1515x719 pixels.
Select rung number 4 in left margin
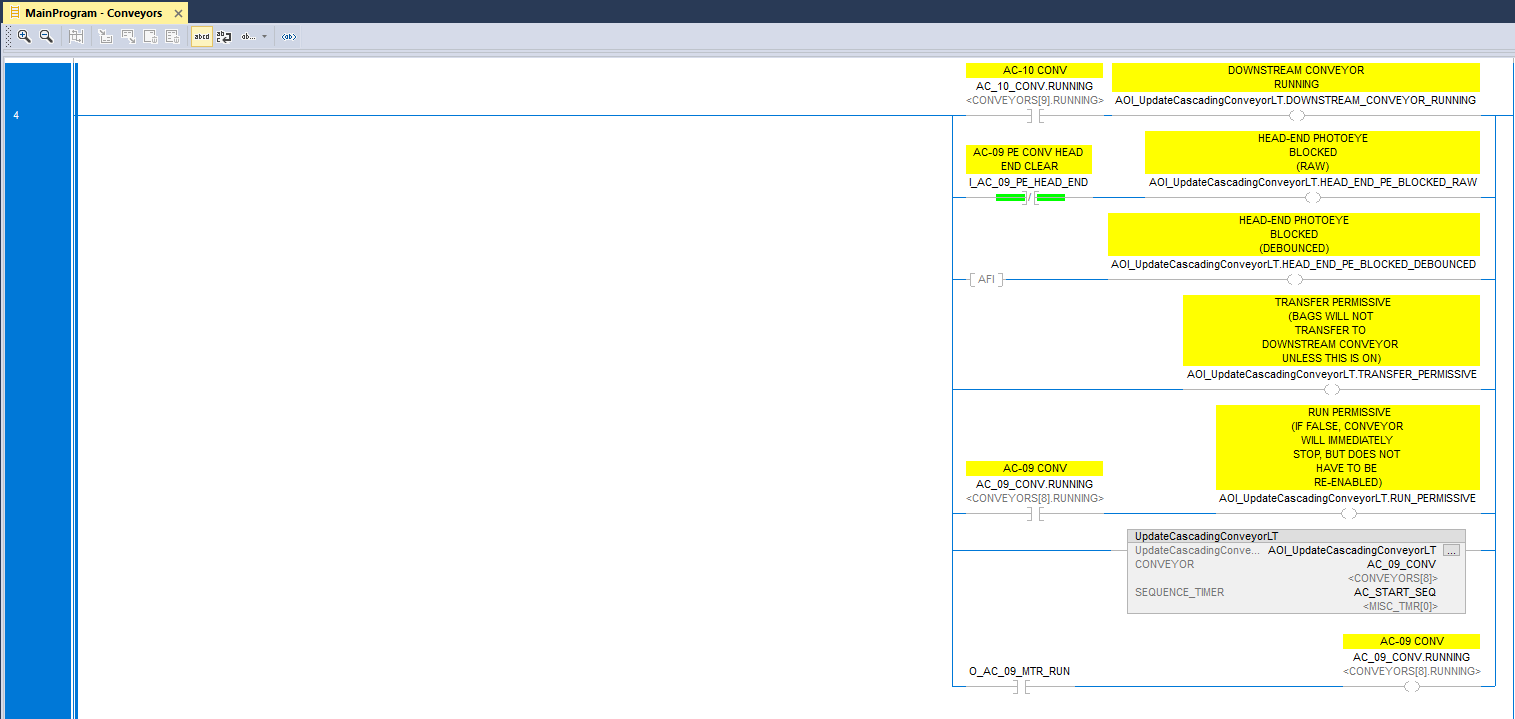pyautogui.click(x=16, y=115)
